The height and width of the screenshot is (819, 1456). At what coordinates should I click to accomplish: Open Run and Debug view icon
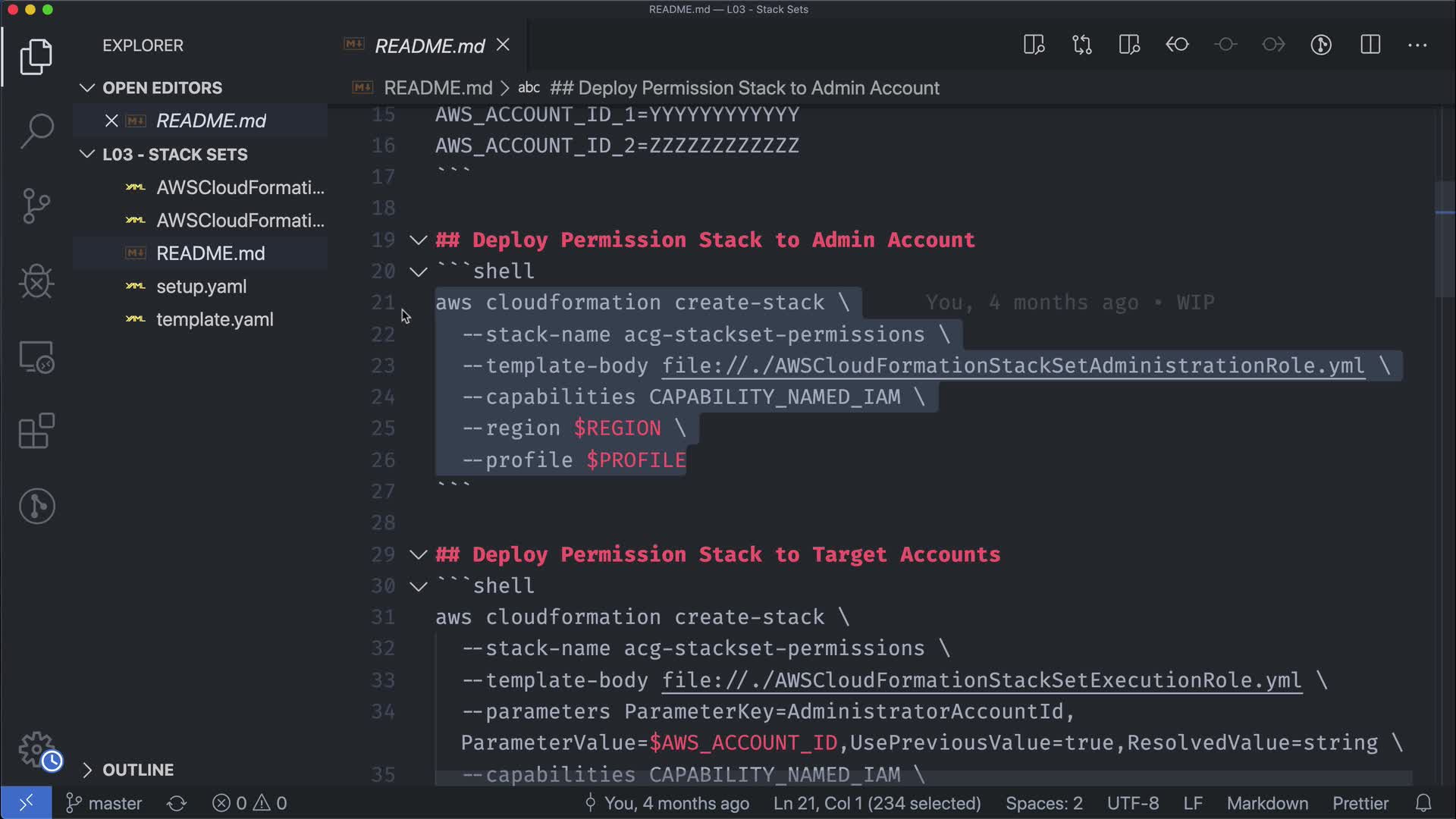(x=36, y=281)
